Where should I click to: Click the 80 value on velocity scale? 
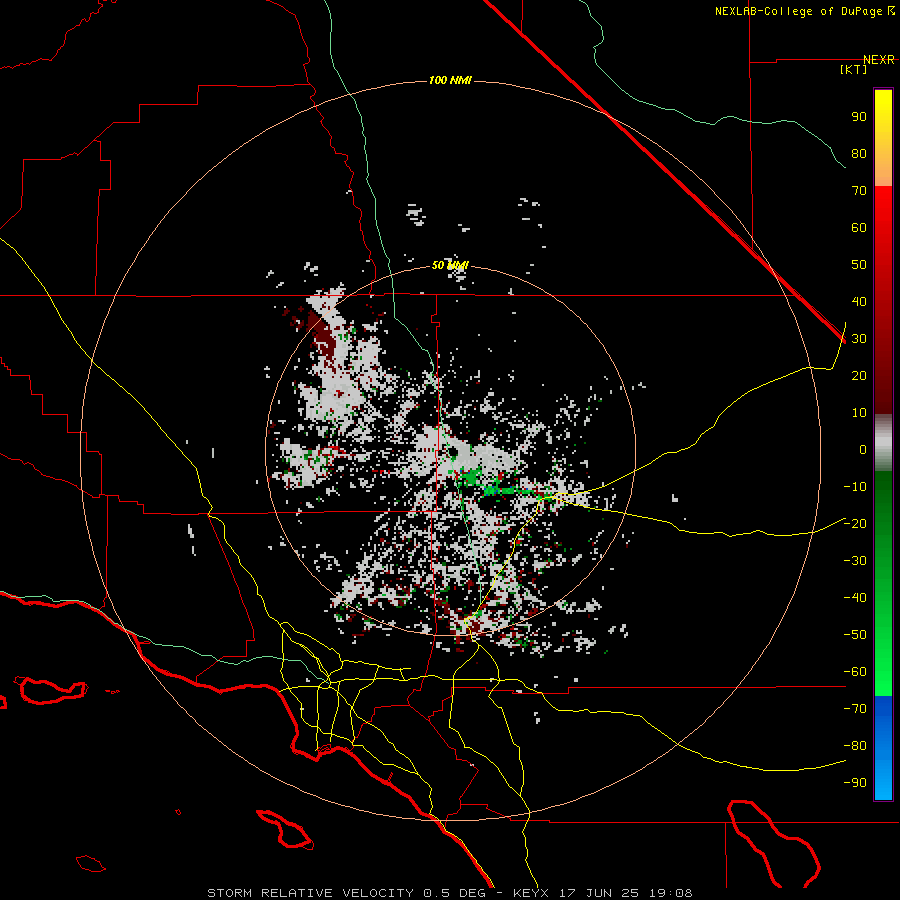(x=859, y=154)
